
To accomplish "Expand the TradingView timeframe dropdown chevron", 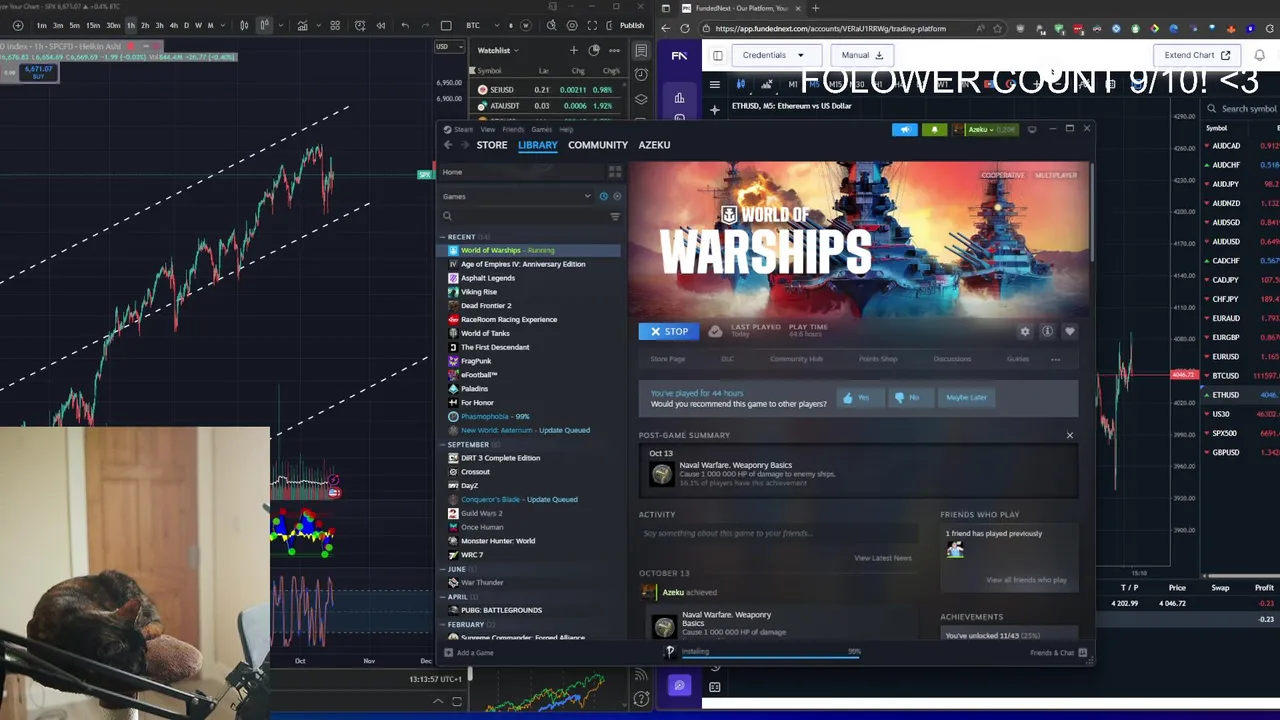I will tap(223, 25).
